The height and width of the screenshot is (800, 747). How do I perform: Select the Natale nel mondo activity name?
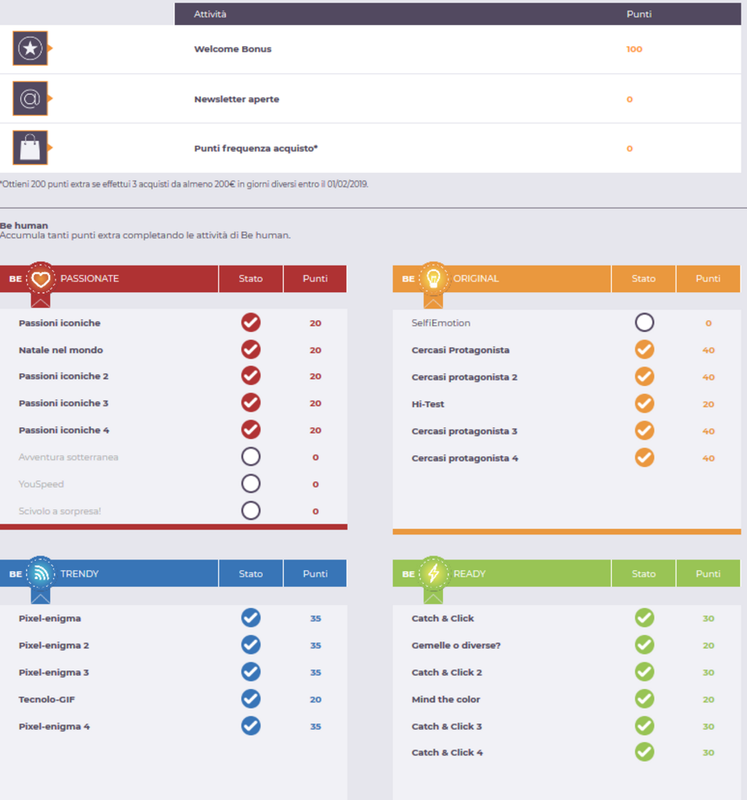(x=61, y=350)
